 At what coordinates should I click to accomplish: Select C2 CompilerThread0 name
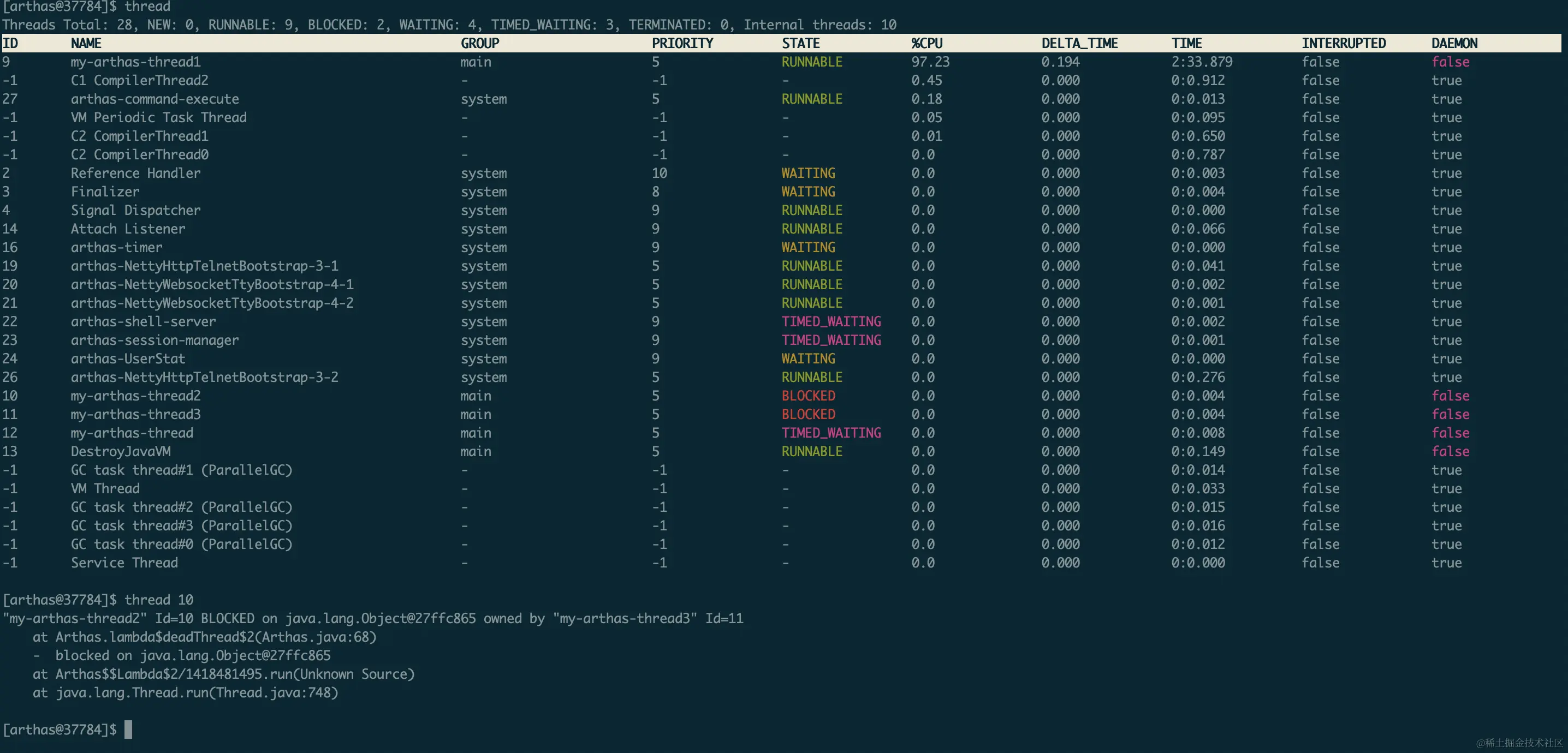(139, 154)
